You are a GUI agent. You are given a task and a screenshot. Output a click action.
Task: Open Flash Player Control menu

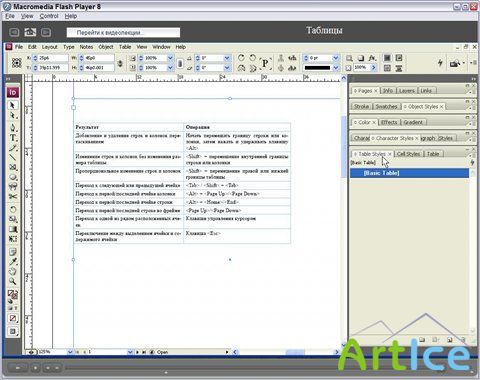tap(49, 16)
